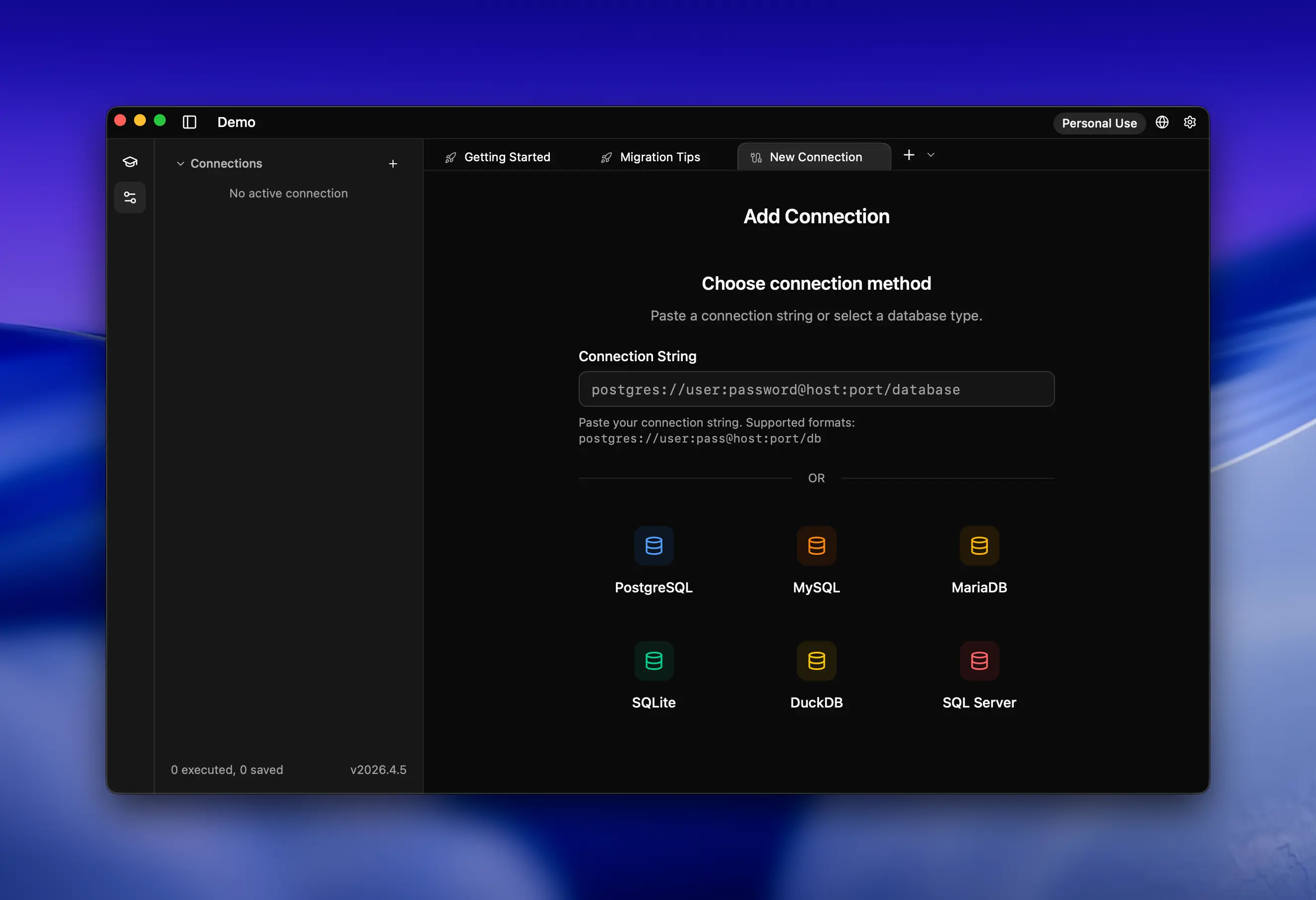Choose the MySQL database icon
This screenshot has height=900, width=1316.
[x=816, y=546]
